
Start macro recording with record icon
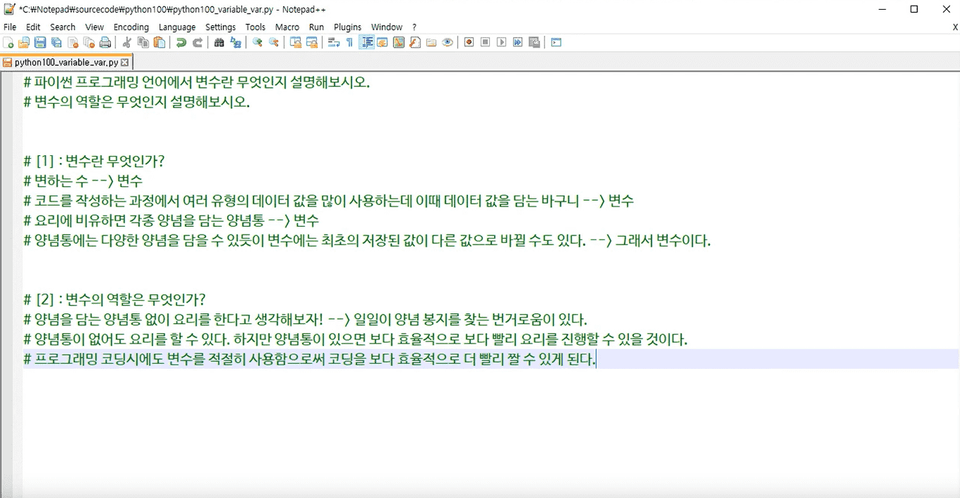469,42
